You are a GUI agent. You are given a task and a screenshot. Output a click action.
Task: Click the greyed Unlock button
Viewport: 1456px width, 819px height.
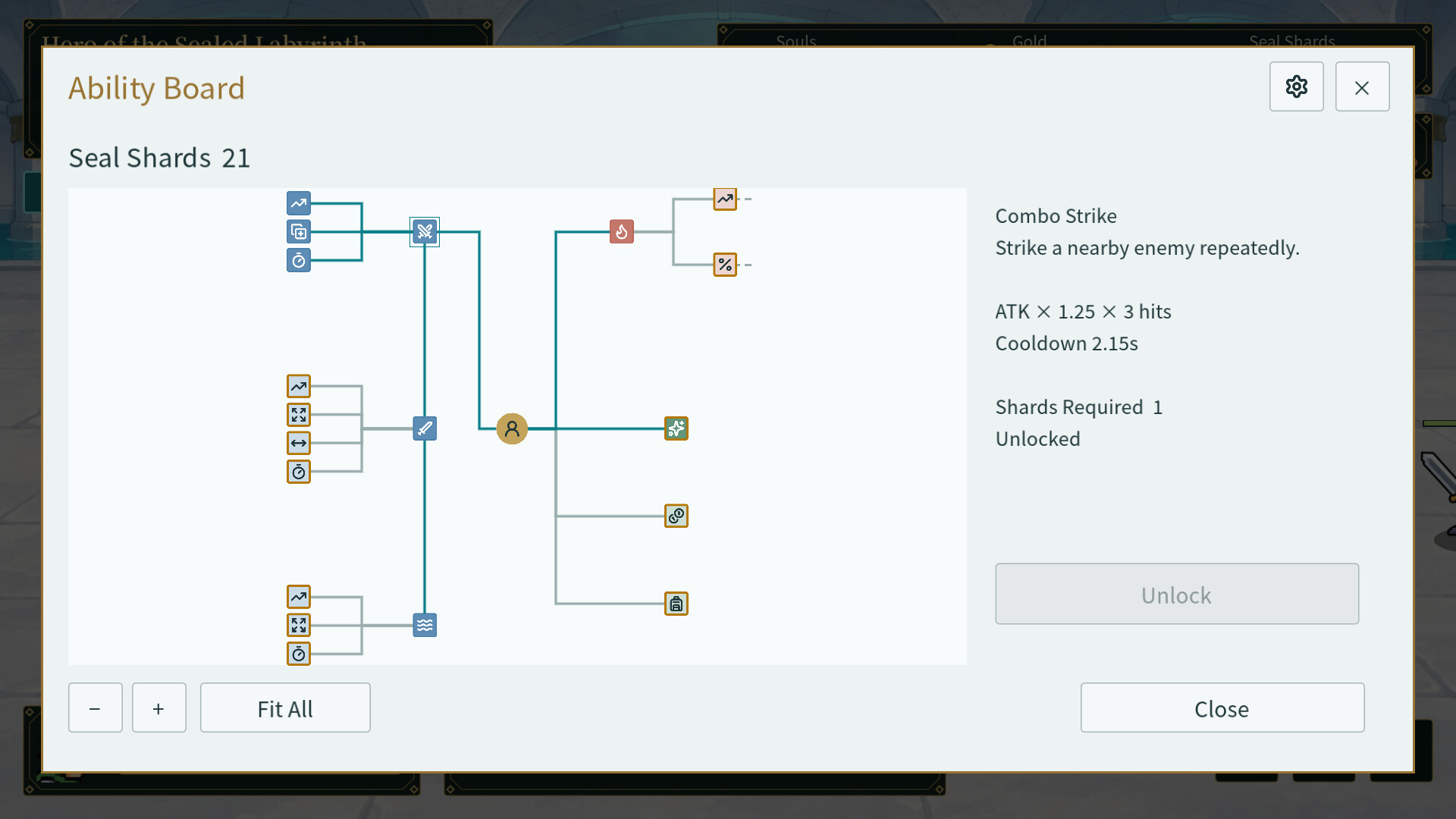tap(1177, 594)
